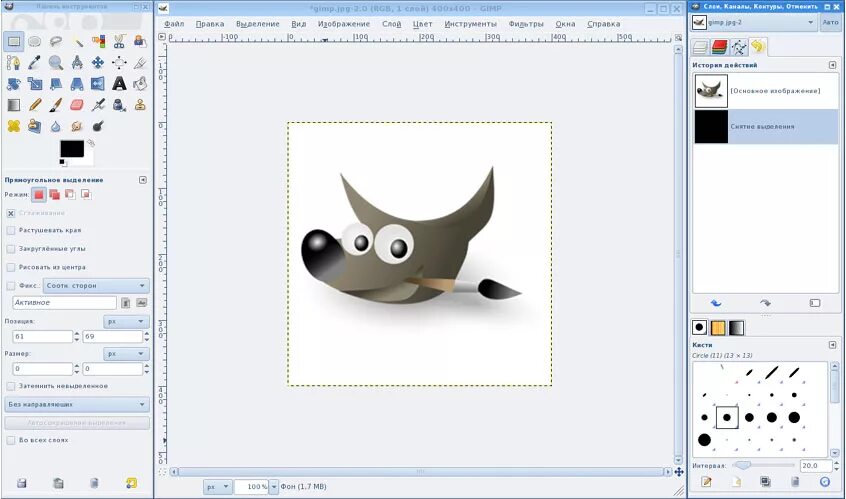846x499 pixels.
Task: Tick the Во всех слоях checkbox
Action: pos(10,440)
